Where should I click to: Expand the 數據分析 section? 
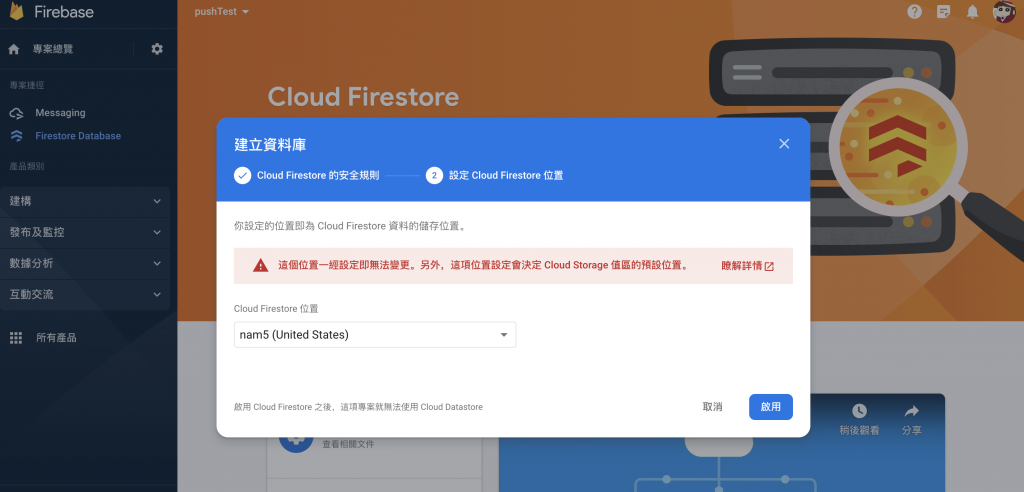click(x=85, y=263)
